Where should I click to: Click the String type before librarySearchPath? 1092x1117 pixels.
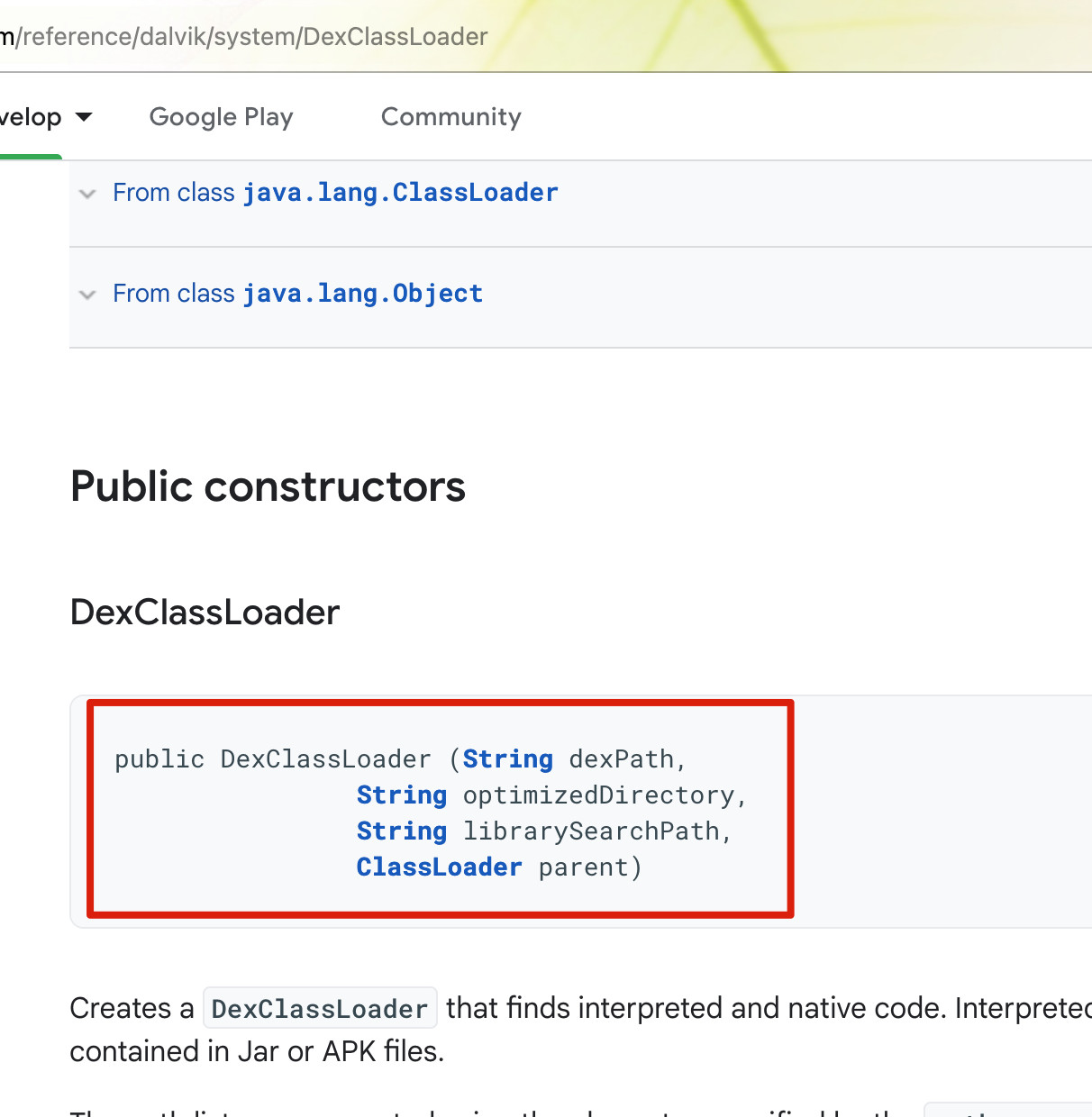tap(401, 831)
